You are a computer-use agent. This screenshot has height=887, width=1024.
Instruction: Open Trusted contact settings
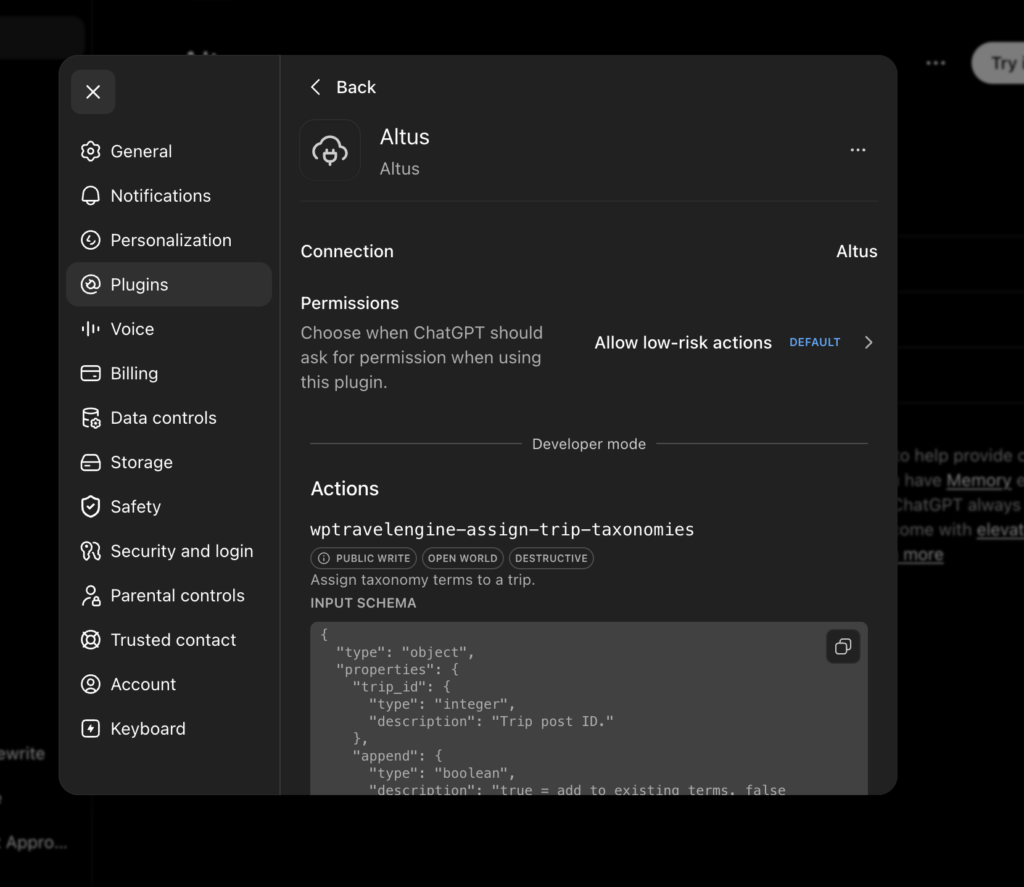click(168, 639)
